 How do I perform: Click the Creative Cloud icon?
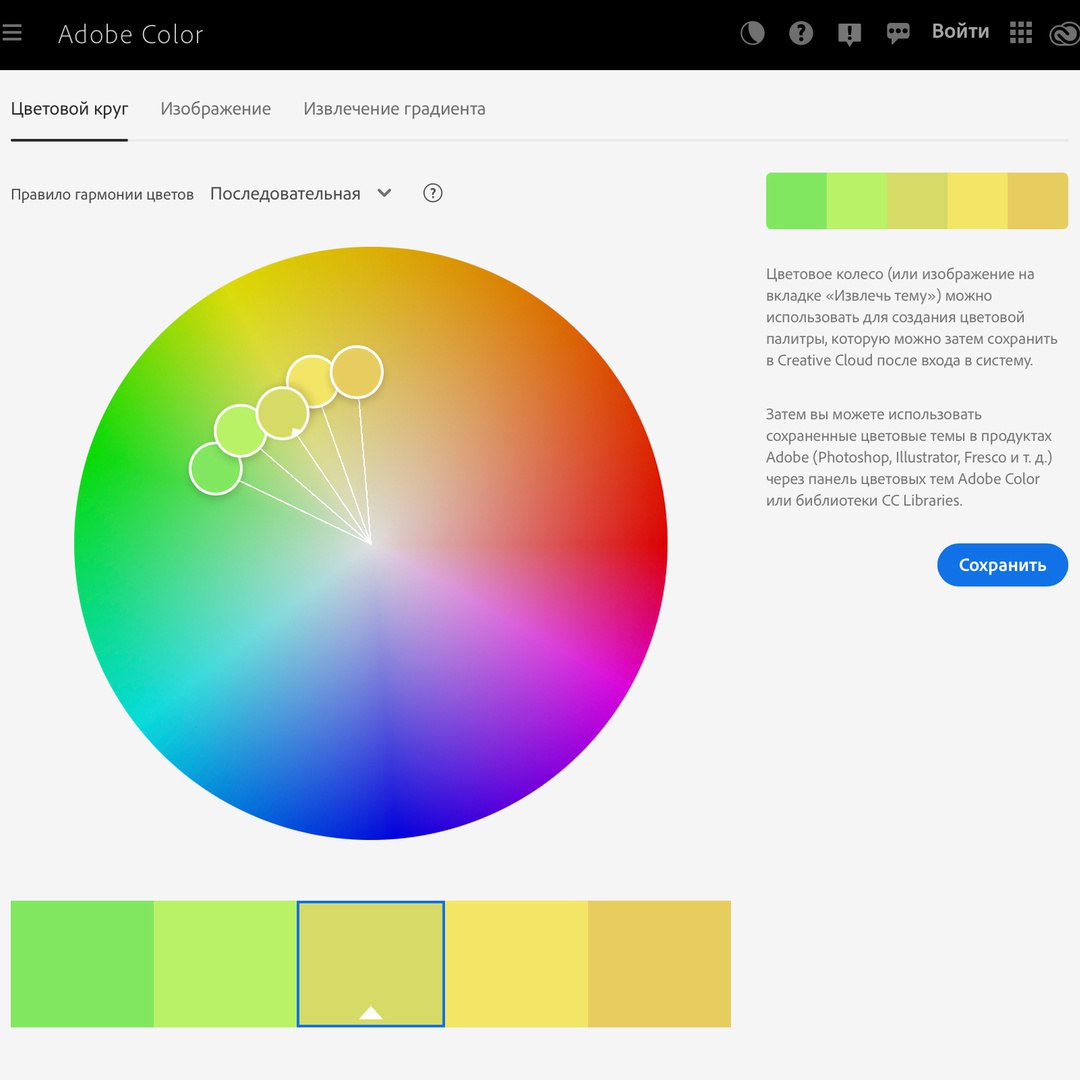pyautogui.click(x=1065, y=33)
